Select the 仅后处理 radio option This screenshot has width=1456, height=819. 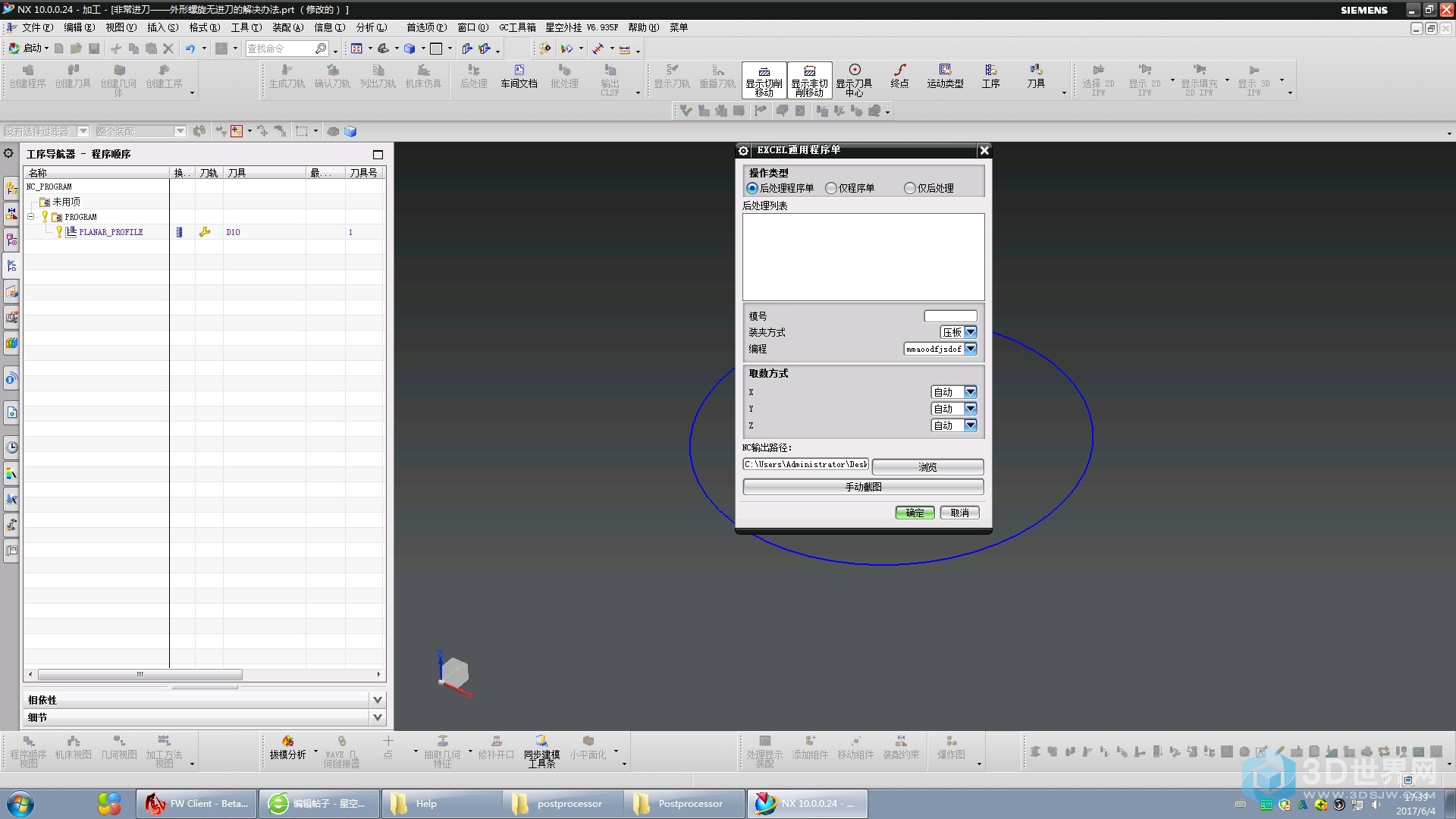coord(910,188)
